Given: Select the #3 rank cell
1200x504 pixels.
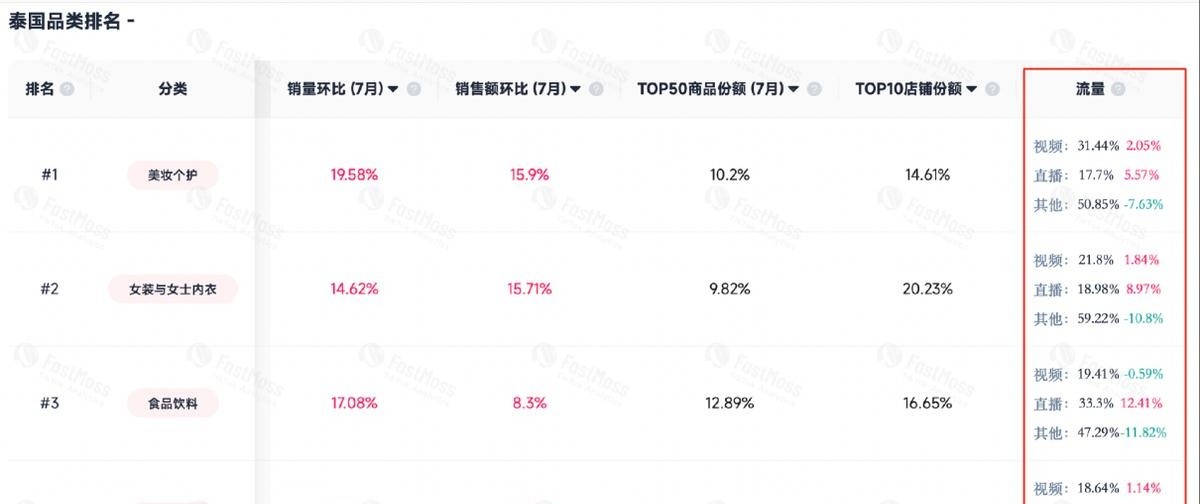Looking at the screenshot, I should pyautogui.click(x=50, y=404).
